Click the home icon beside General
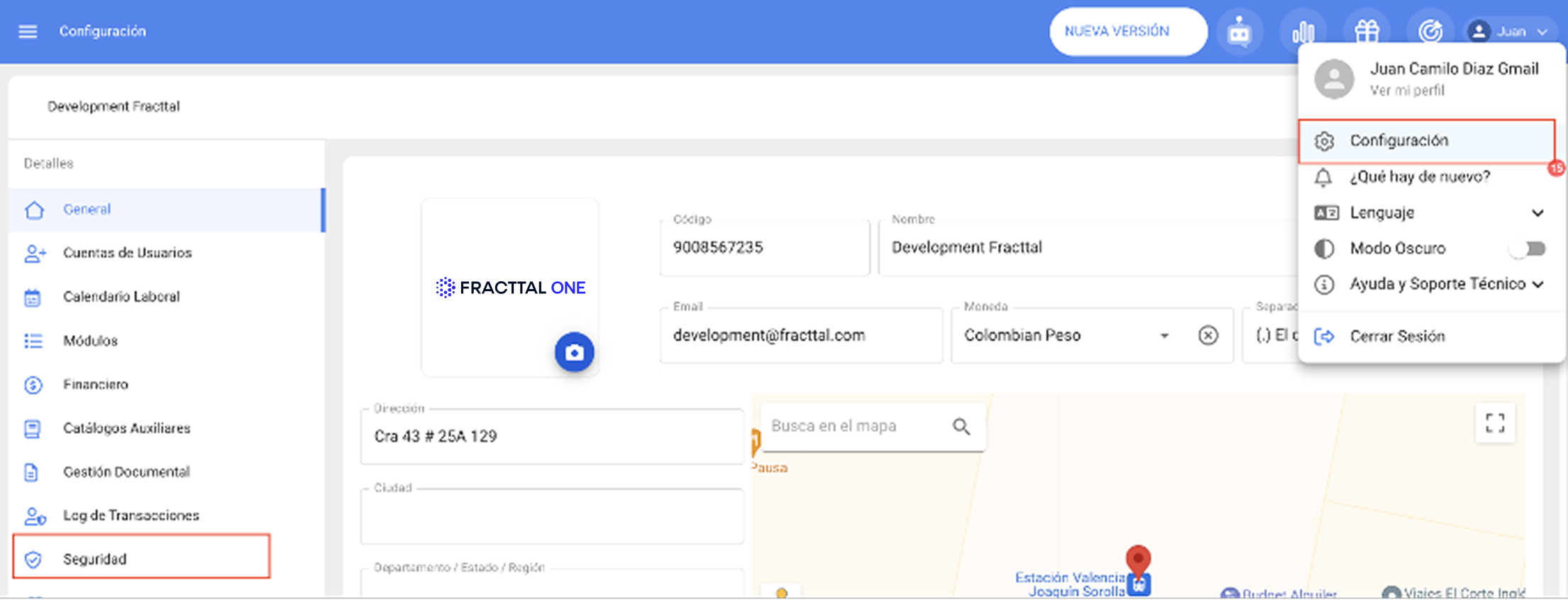This screenshot has width=1568, height=600. point(34,210)
